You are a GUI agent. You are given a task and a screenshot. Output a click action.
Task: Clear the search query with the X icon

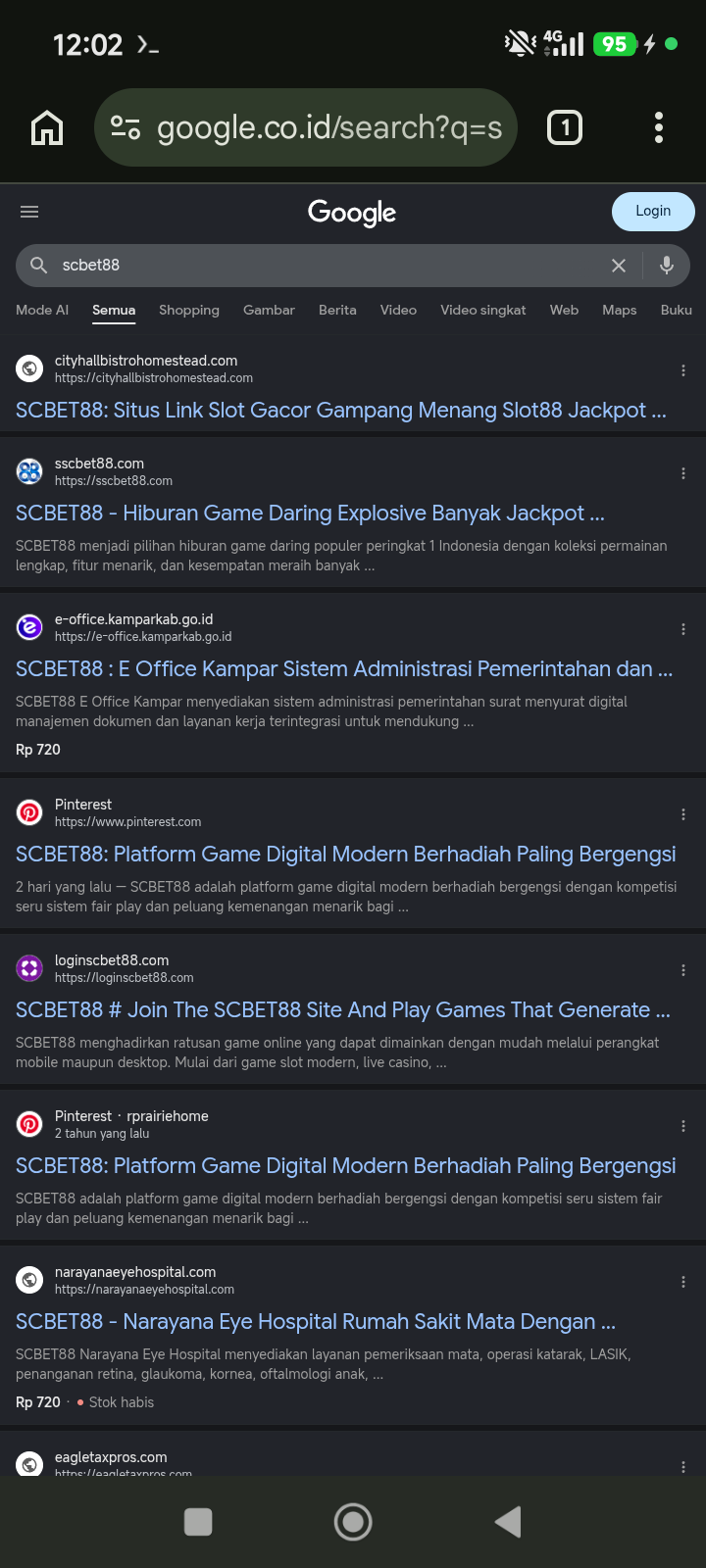[x=619, y=266]
